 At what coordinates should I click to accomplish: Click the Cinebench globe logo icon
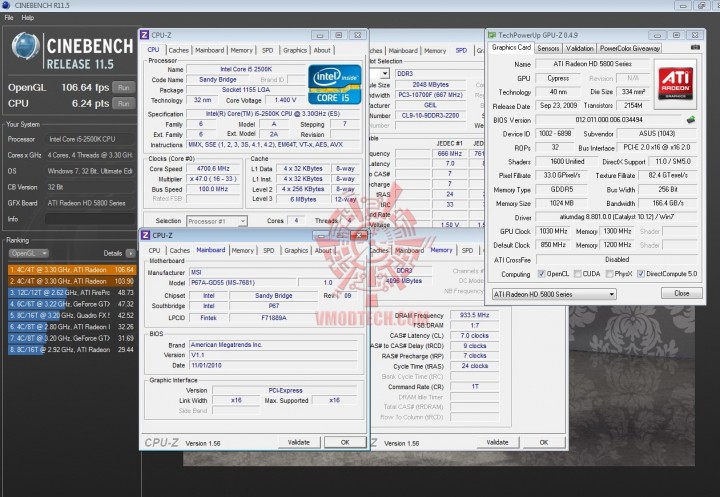click(25, 47)
